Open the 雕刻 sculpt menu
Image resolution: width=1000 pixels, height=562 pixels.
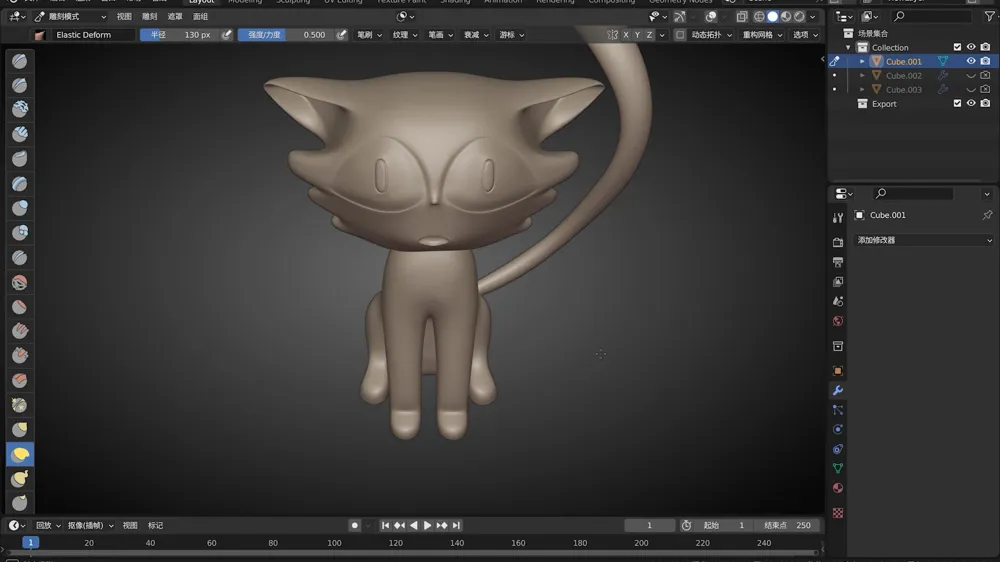click(149, 17)
